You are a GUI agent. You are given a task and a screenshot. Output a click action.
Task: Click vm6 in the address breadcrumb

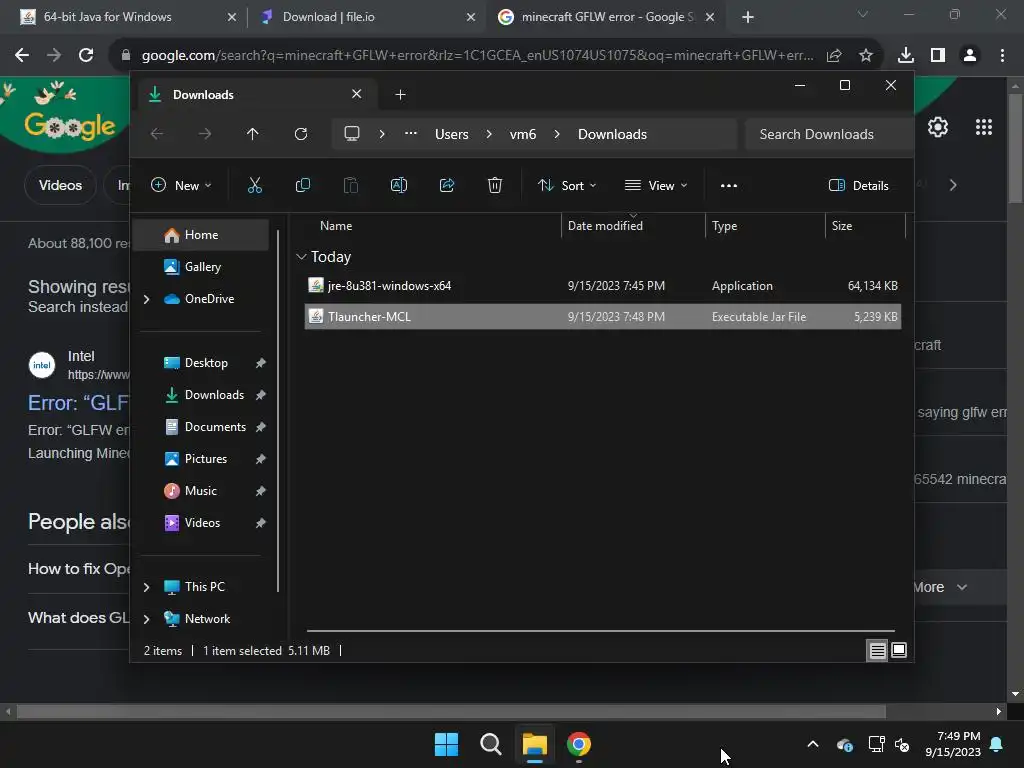point(523,134)
